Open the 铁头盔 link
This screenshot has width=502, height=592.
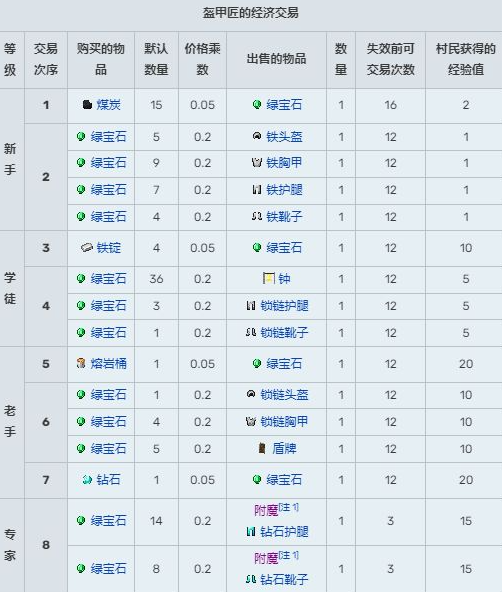tap(284, 136)
